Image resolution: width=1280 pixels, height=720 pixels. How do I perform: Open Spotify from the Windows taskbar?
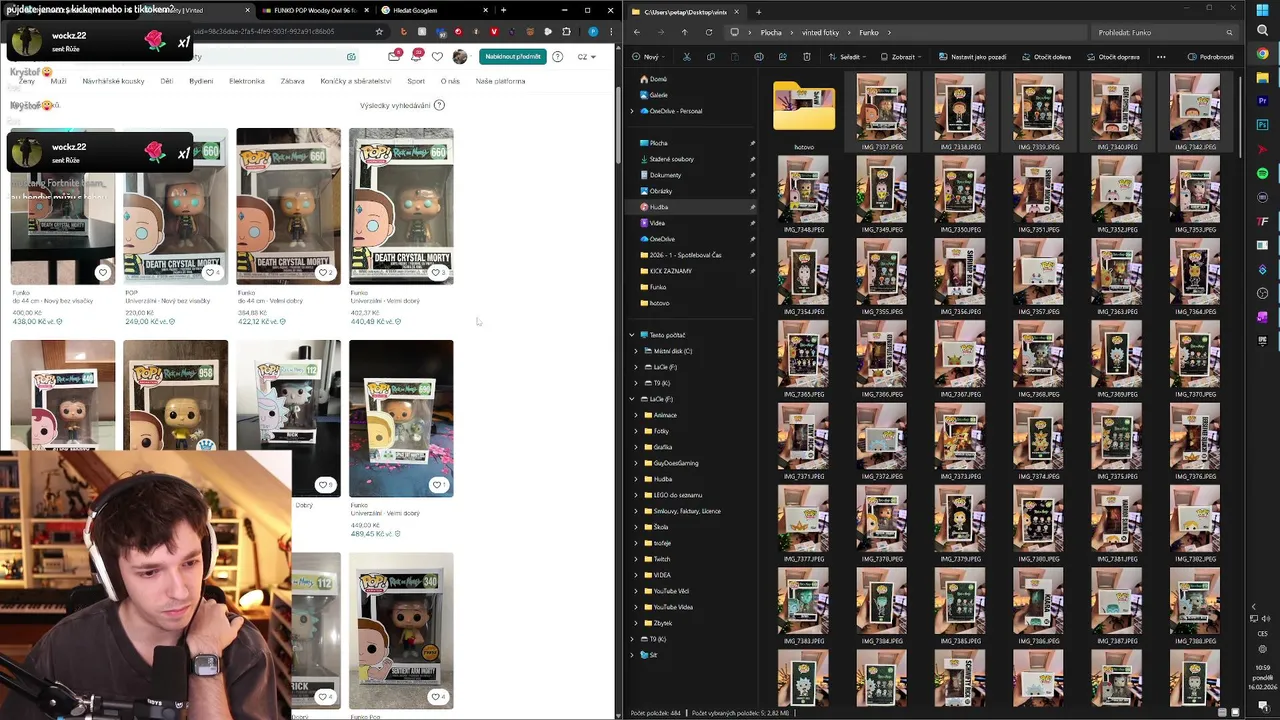click(x=1263, y=174)
